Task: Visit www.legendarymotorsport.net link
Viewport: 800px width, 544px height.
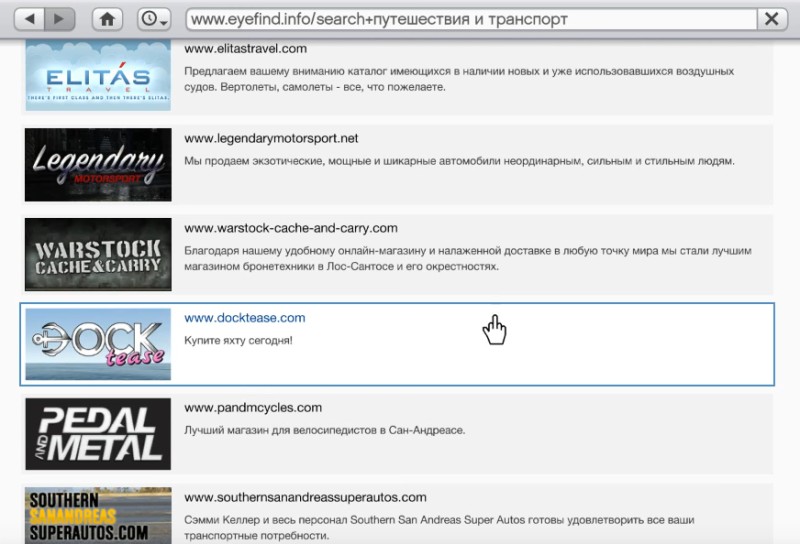Action: pyautogui.click(x=271, y=138)
